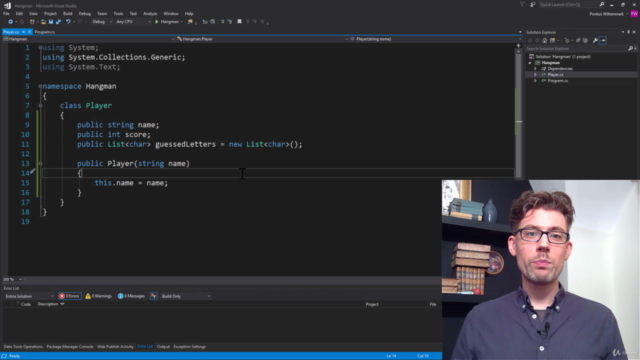
Task: Click the Navigate Backward toolbar icon
Action: (11, 22)
